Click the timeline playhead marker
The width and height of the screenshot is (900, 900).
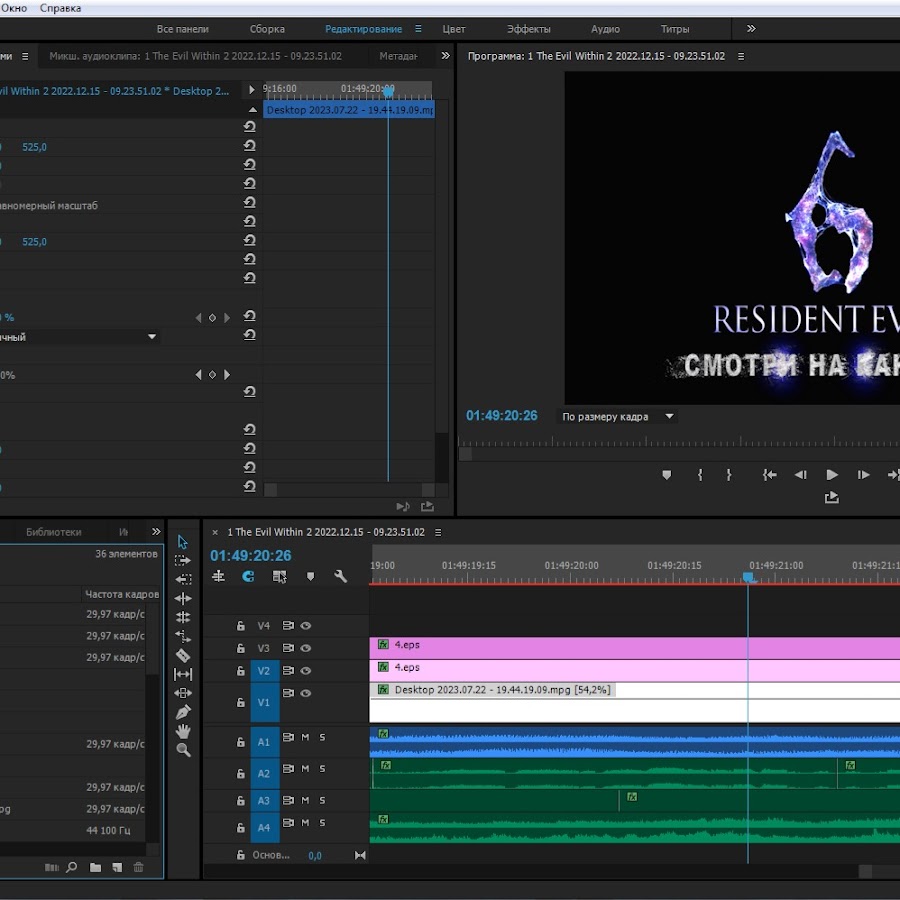(748, 577)
